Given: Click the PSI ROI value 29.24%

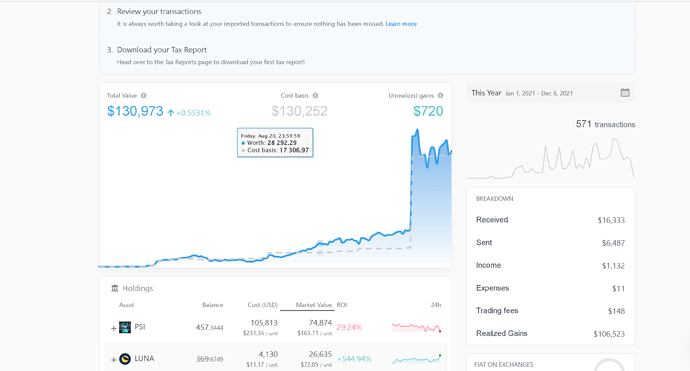Looking at the screenshot, I should pyautogui.click(x=349, y=327).
